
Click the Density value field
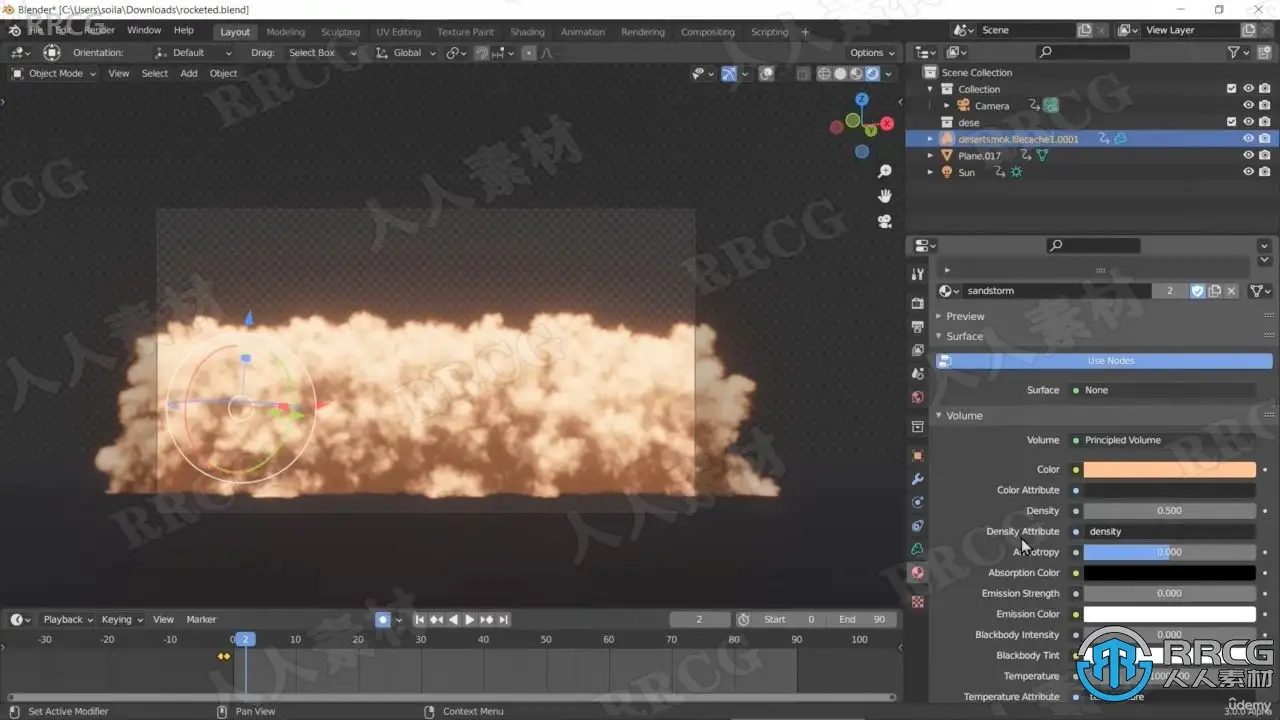pyautogui.click(x=1169, y=511)
